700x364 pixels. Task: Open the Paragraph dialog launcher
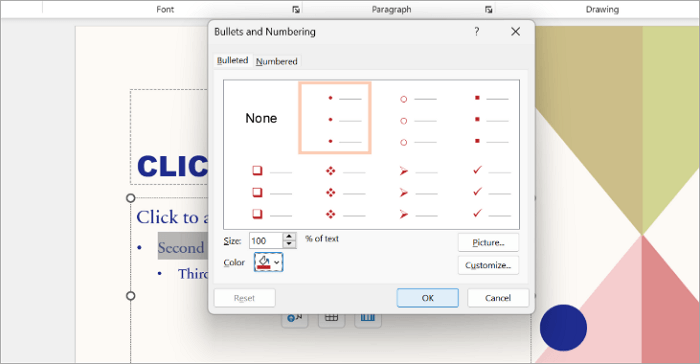click(489, 9)
